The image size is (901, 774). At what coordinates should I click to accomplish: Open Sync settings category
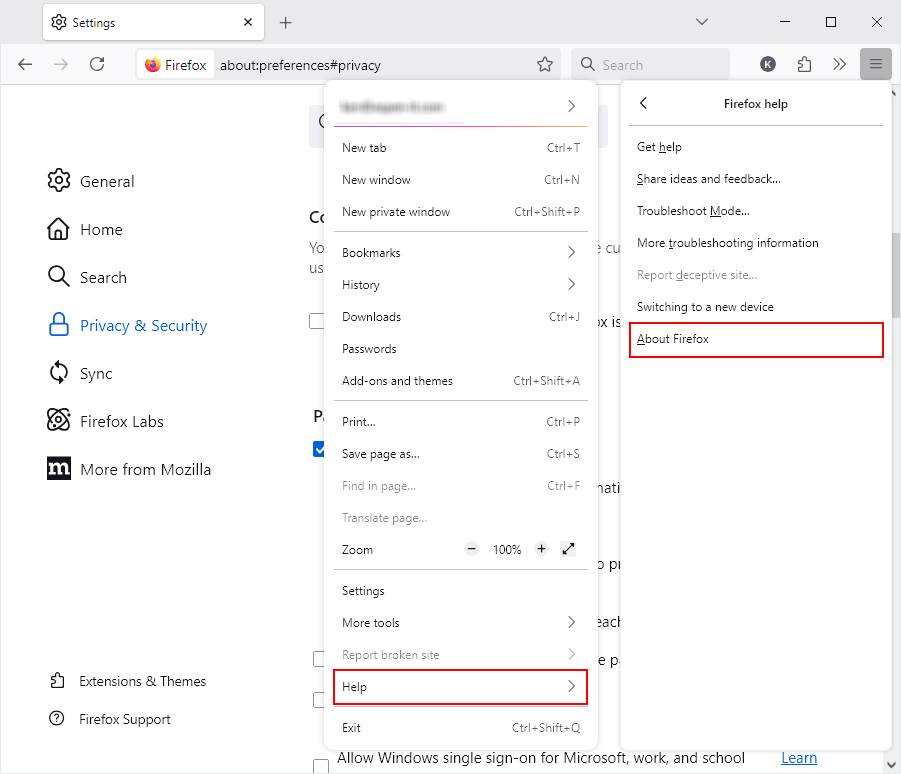[x=80, y=373]
